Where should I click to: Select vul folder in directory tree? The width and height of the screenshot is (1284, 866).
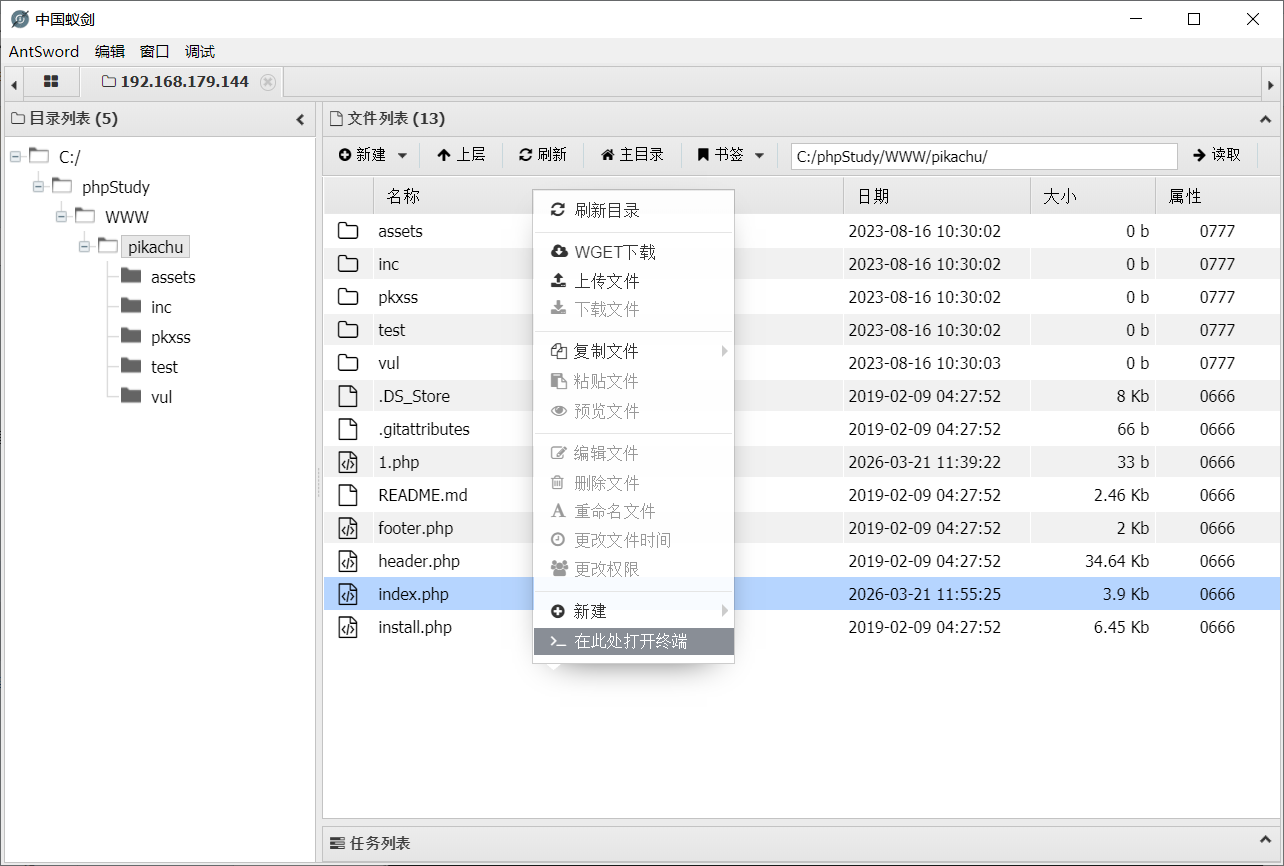tap(161, 397)
